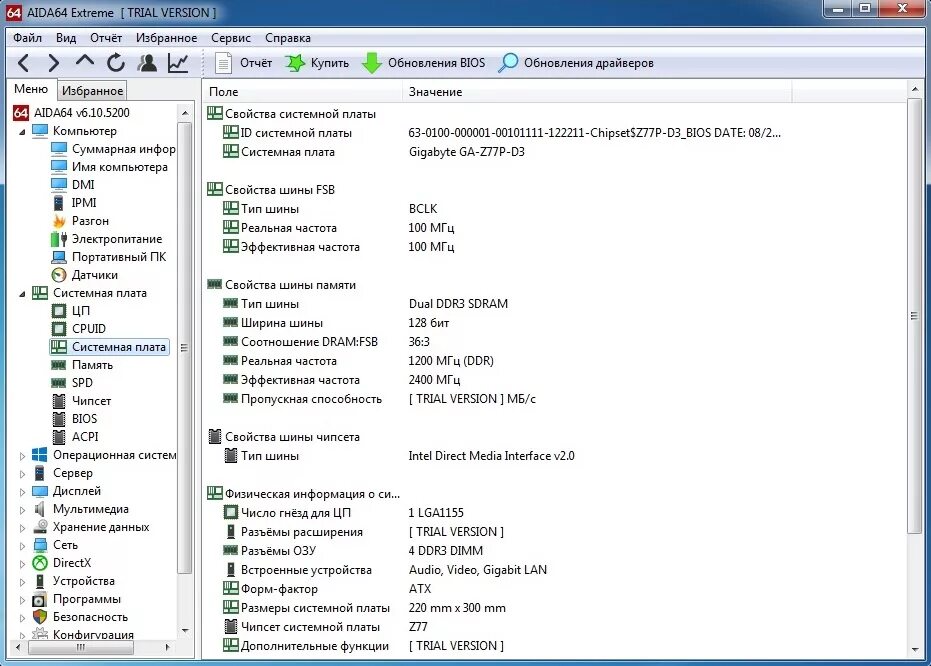Expand the Устройства tree node
The width and height of the screenshot is (931, 666).
pos(22,582)
